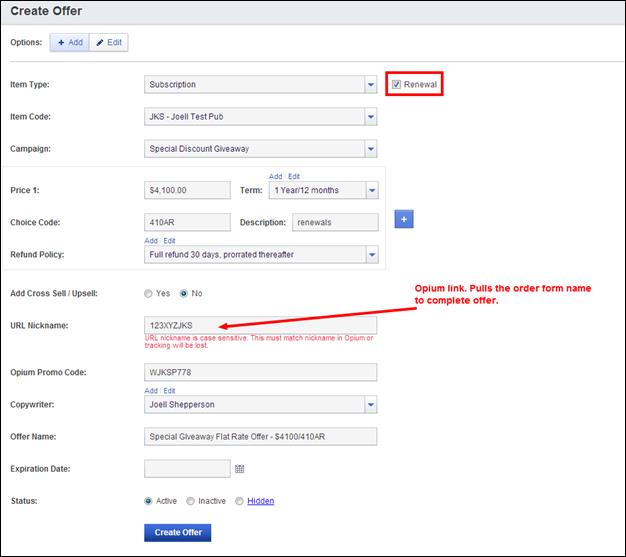Select No for Add Cross Sell / Upsell

click(184, 293)
